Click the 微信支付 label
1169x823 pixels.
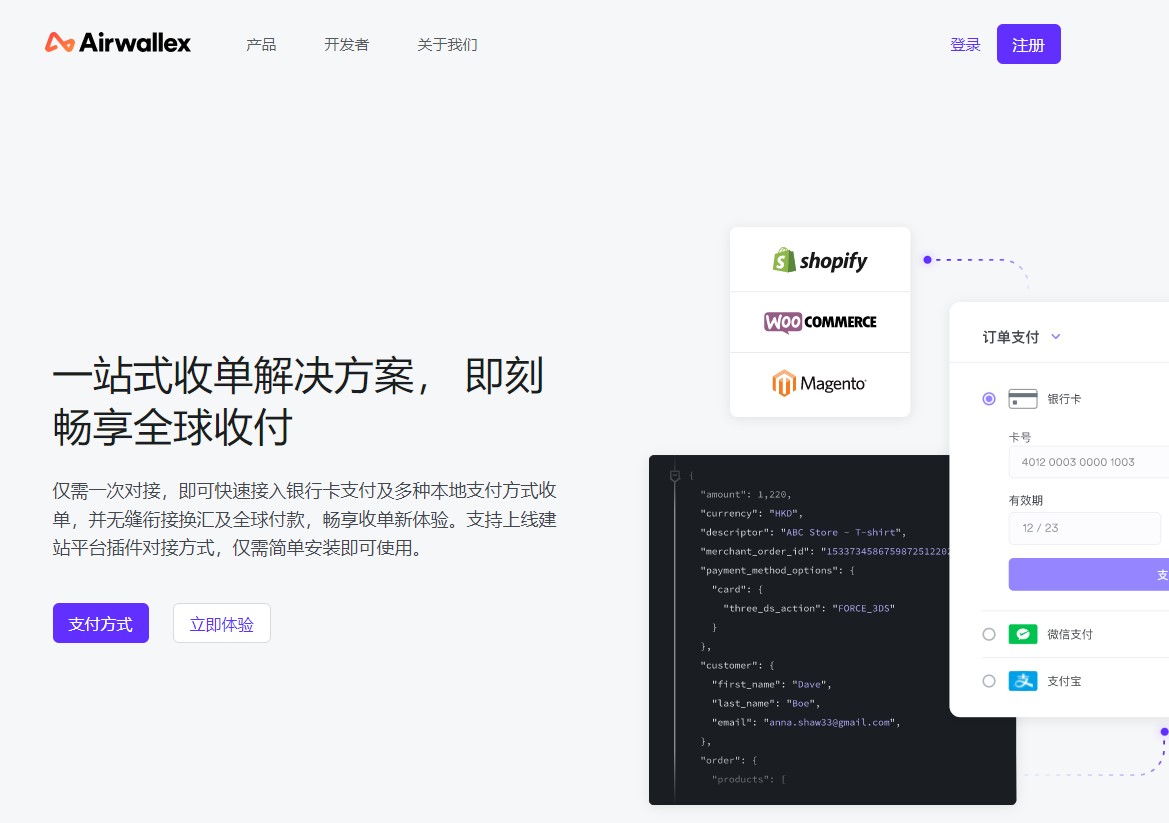1069,634
